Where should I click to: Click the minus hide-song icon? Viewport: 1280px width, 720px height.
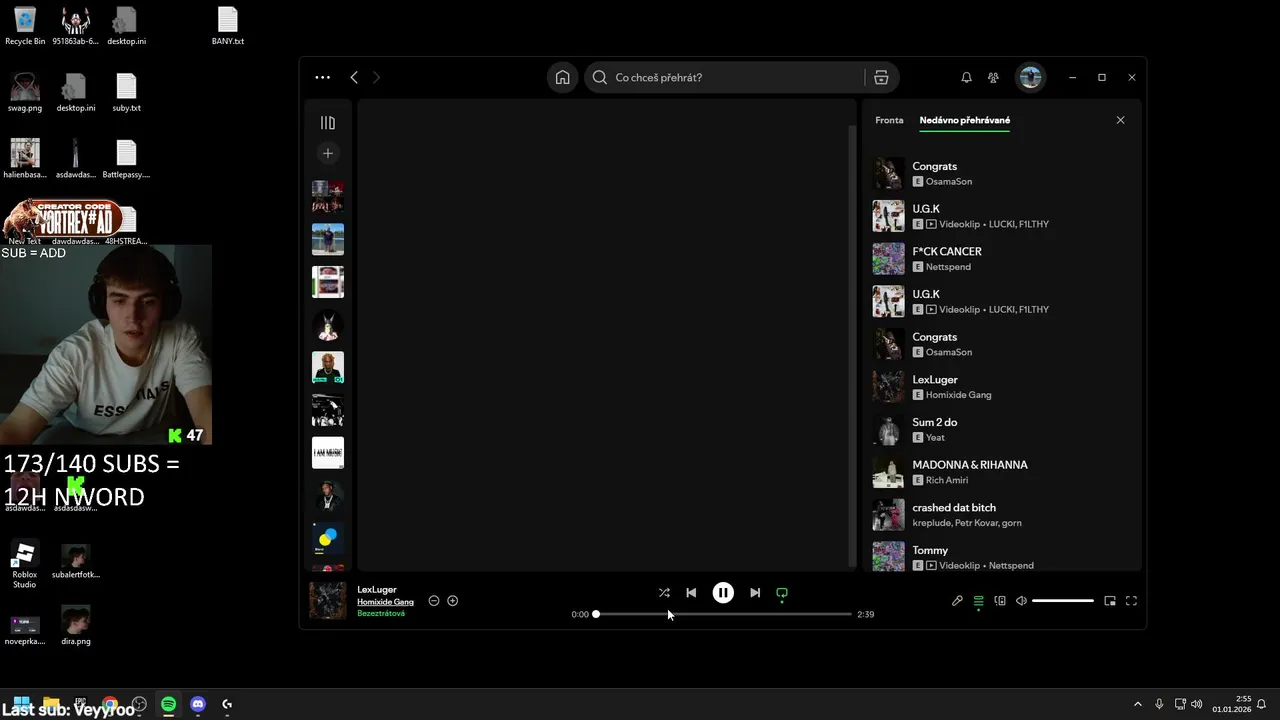[x=434, y=601]
